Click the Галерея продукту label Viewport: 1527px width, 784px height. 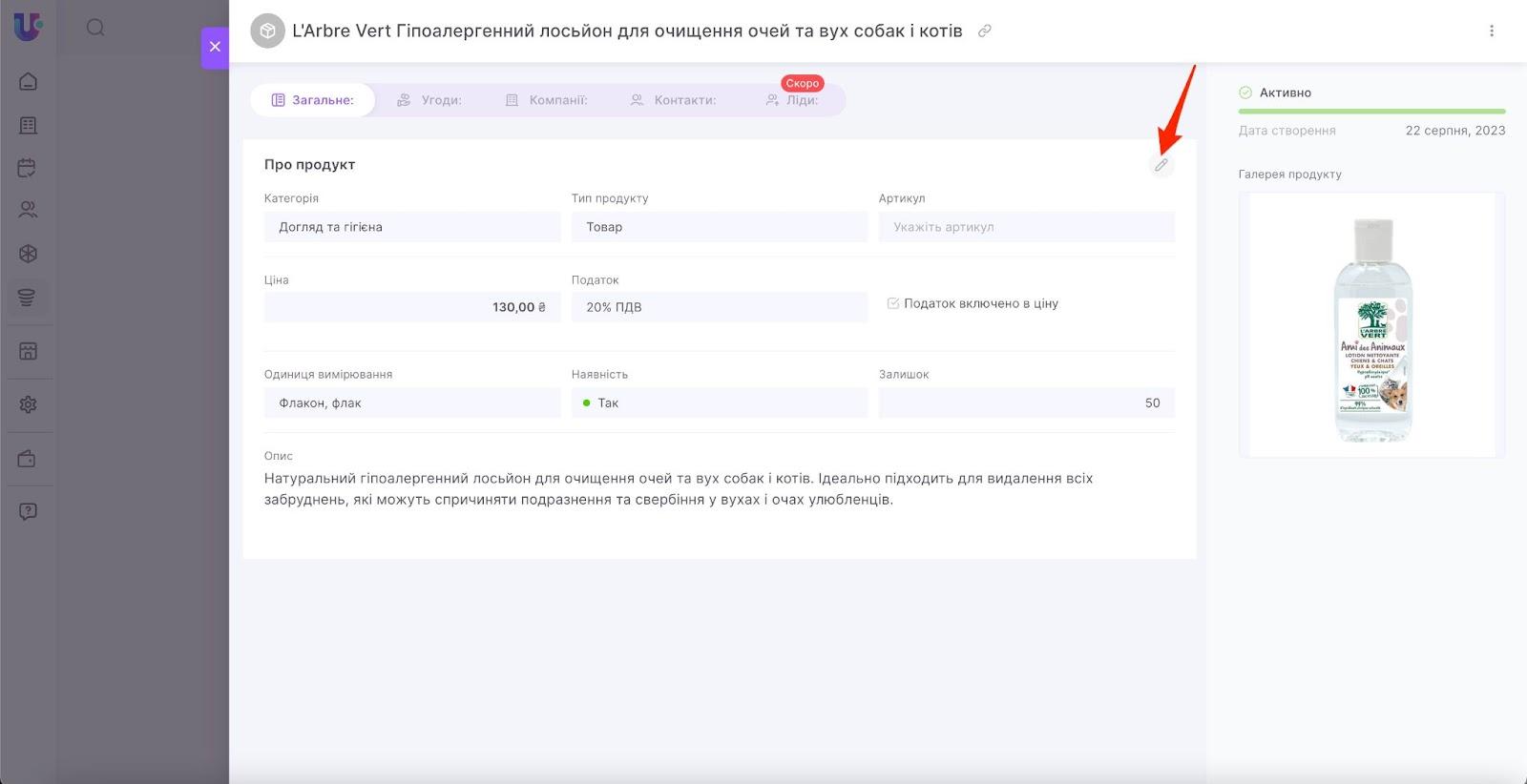1290,175
